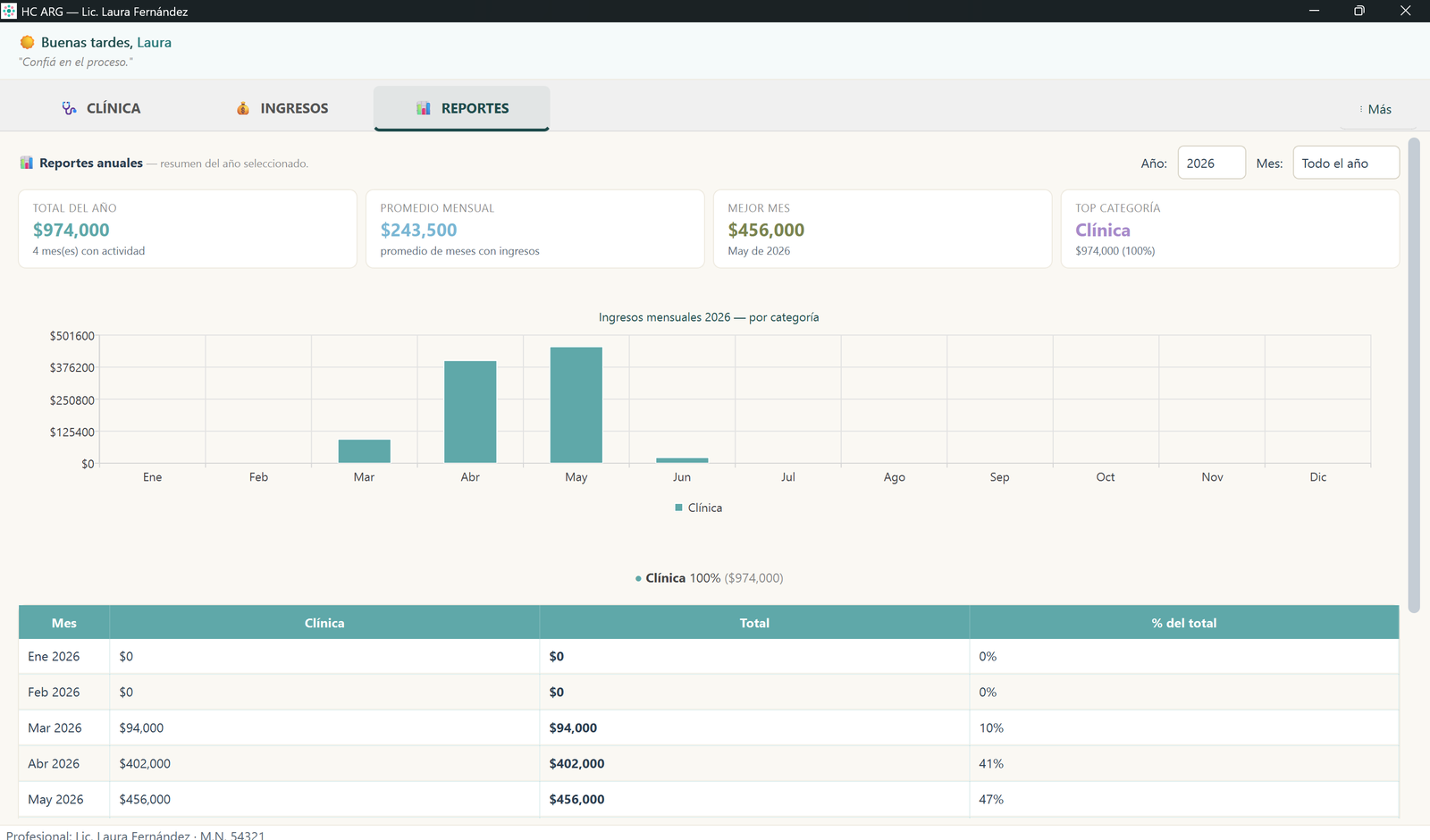Open the Mes dropdown showing Todo el año

click(1346, 163)
